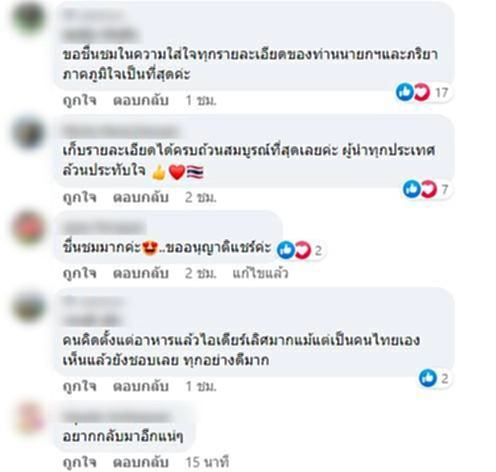Click the heart reaction icon beside count 7
Viewport: 496px width, 472px height.
[428, 189]
